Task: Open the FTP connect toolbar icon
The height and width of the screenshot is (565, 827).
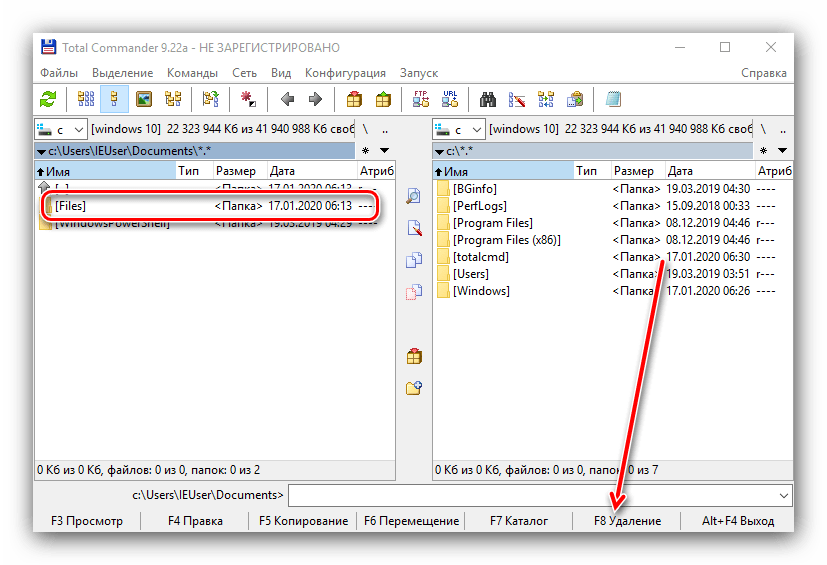Action: coord(421,99)
